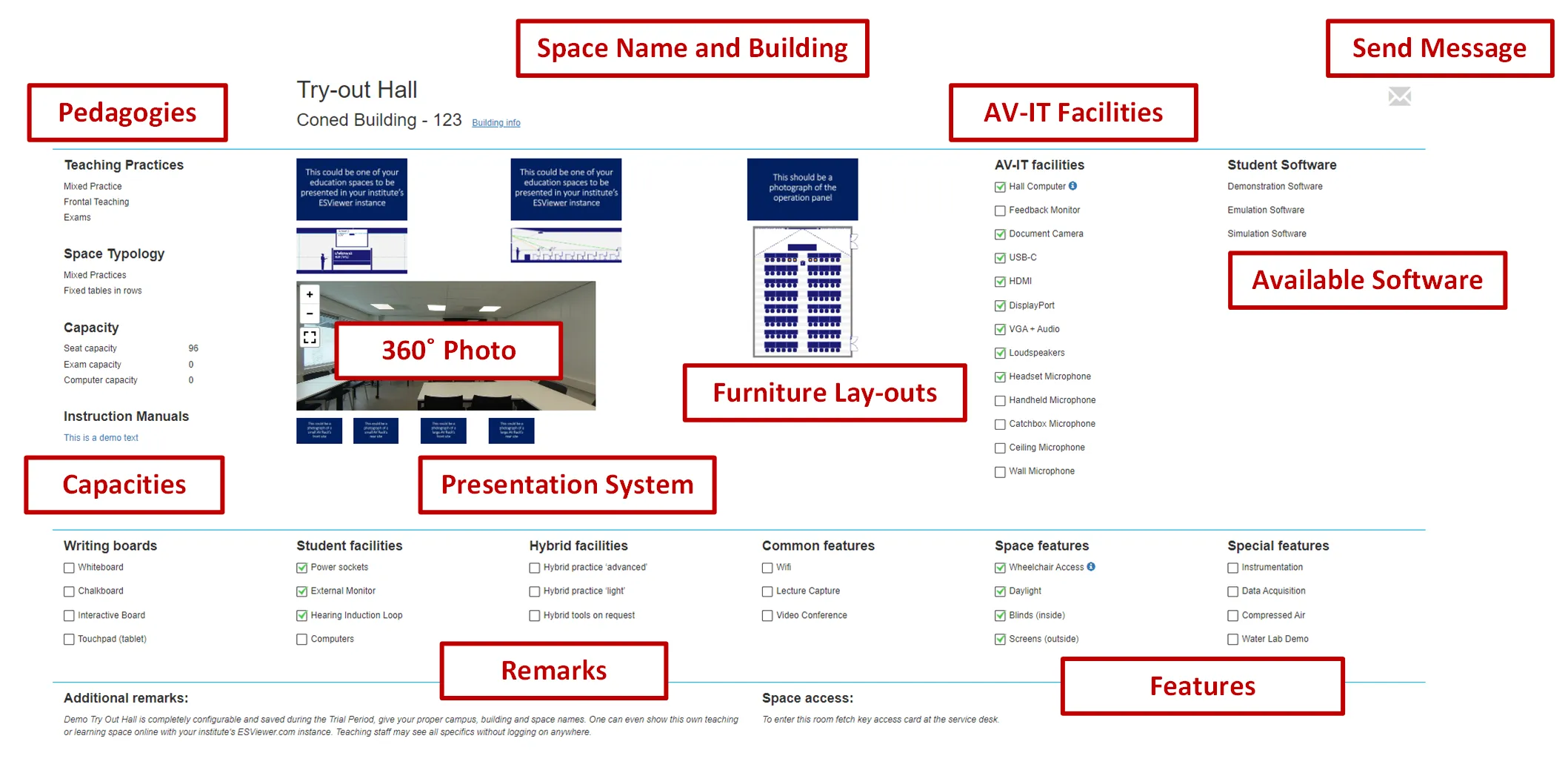Tick the Handheld Microphone checkbox
The height and width of the screenshot is (770, 1568).
tap(1000, 401)
